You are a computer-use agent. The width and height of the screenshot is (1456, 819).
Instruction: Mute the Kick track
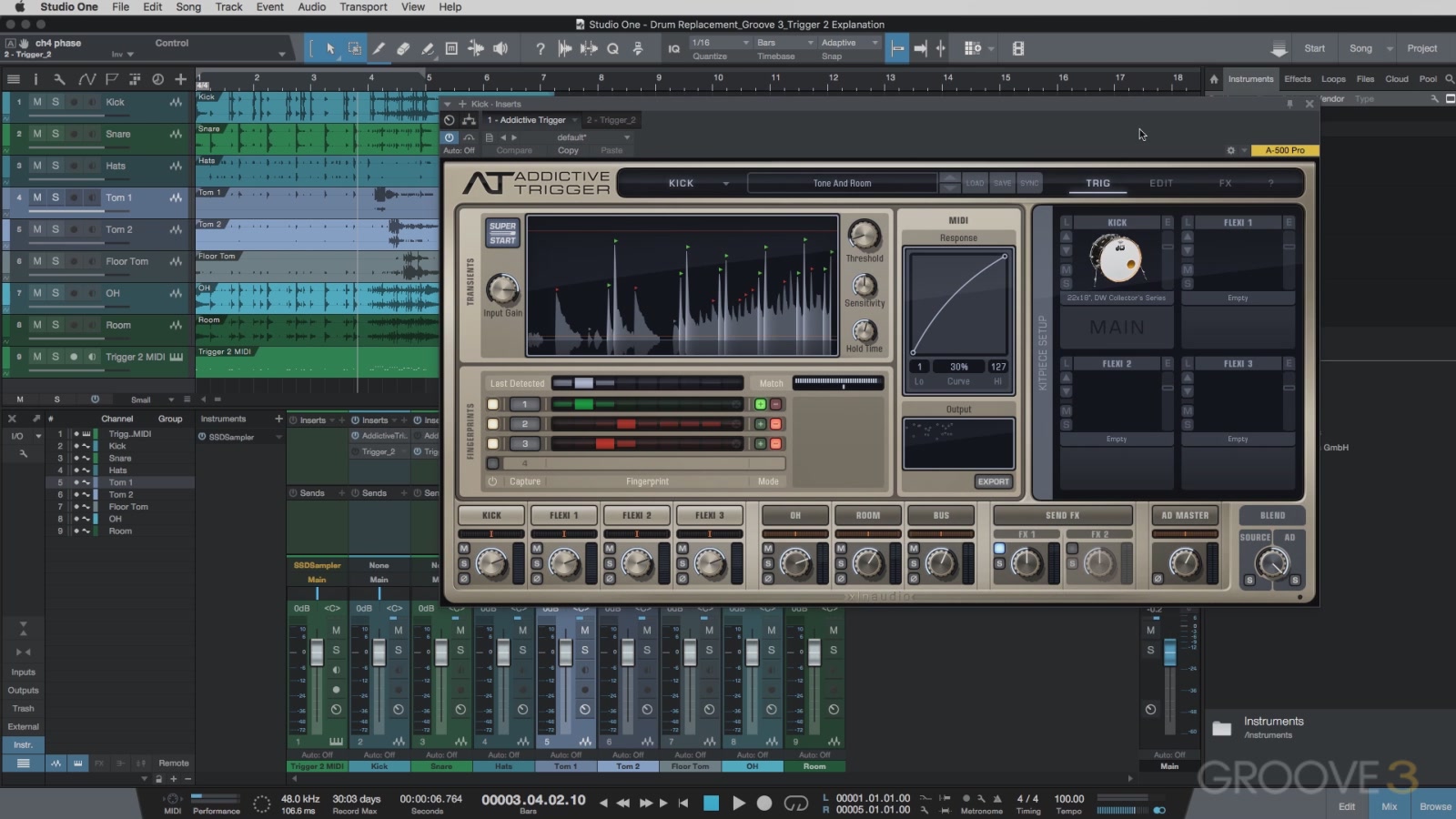click(x=37, y=102)
